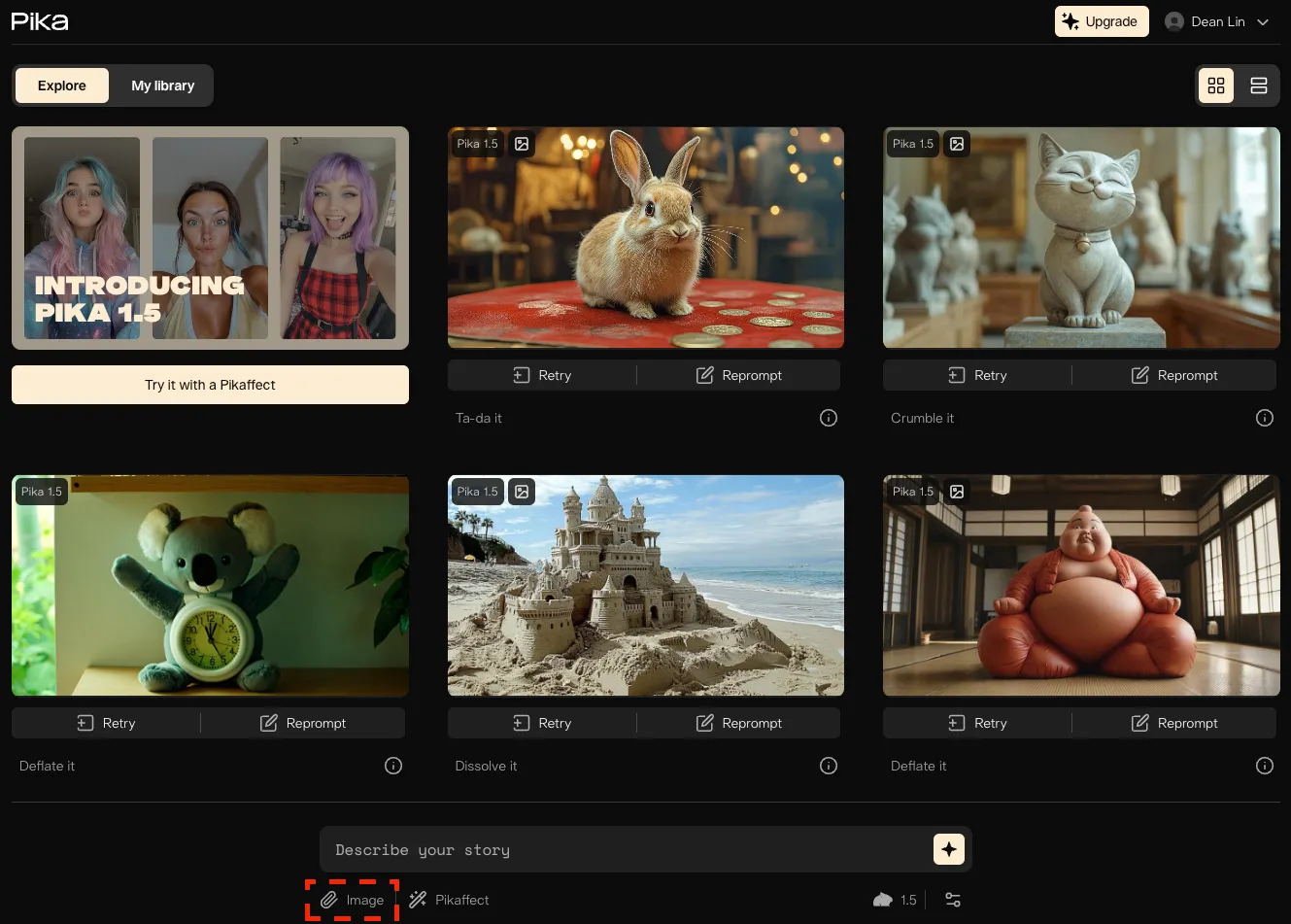Retry the Dissolve it video

542,723
